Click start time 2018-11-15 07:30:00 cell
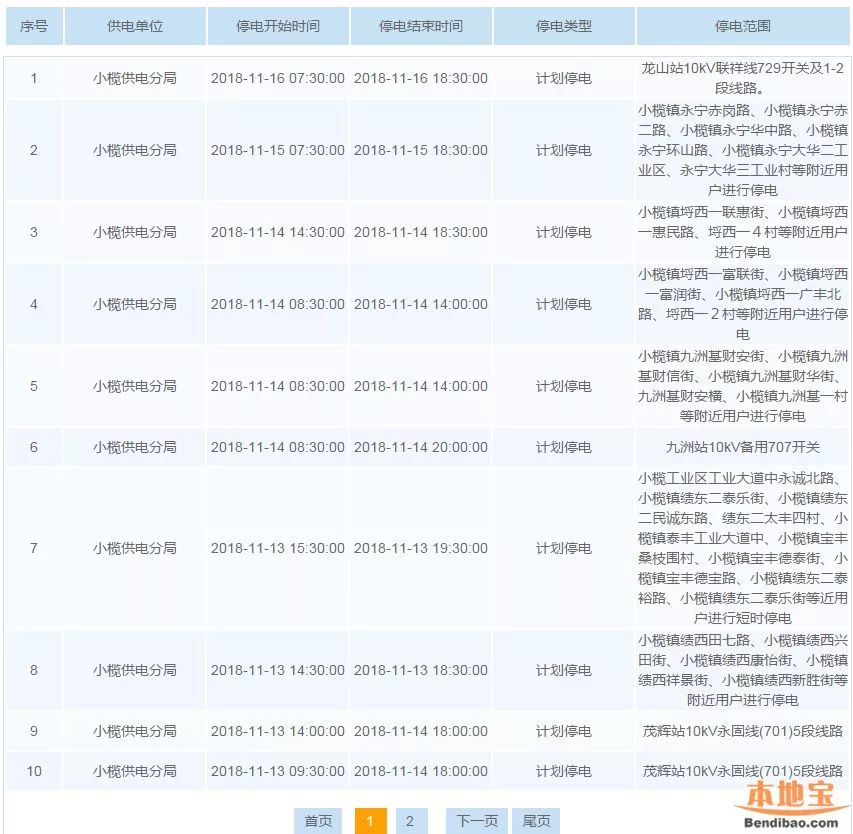 [278, 150]
